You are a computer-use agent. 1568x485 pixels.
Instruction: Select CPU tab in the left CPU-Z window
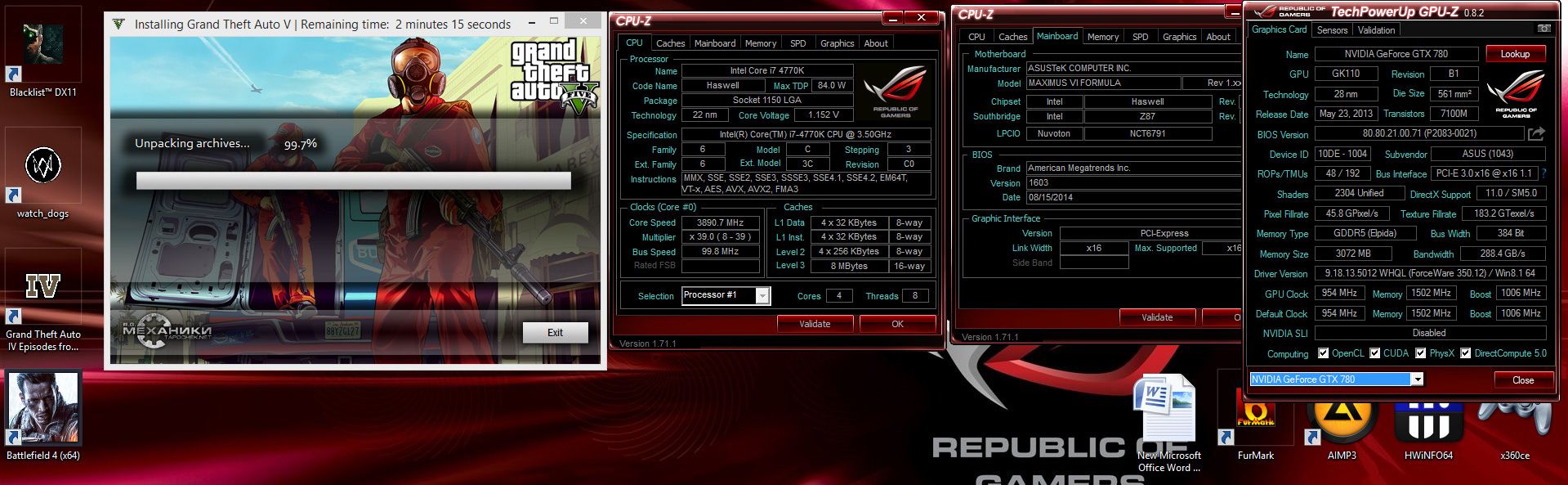click(635, 43)
